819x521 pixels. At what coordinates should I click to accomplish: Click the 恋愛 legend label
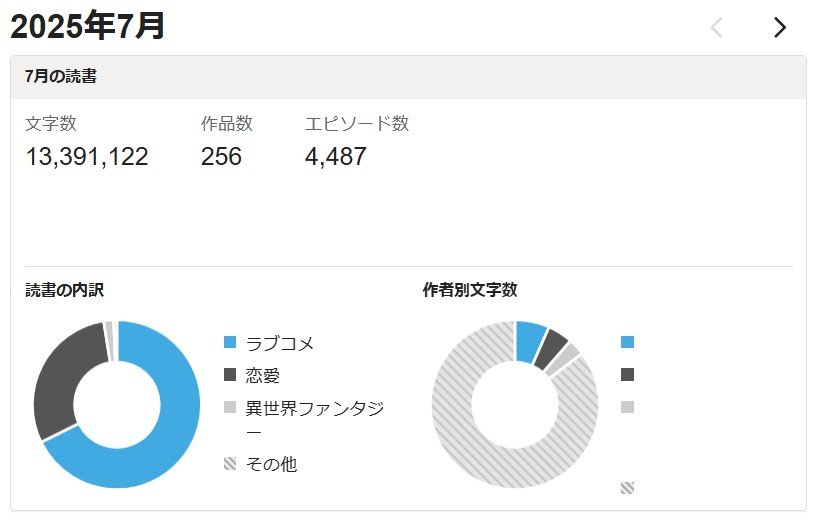click(x=263, y=375)
